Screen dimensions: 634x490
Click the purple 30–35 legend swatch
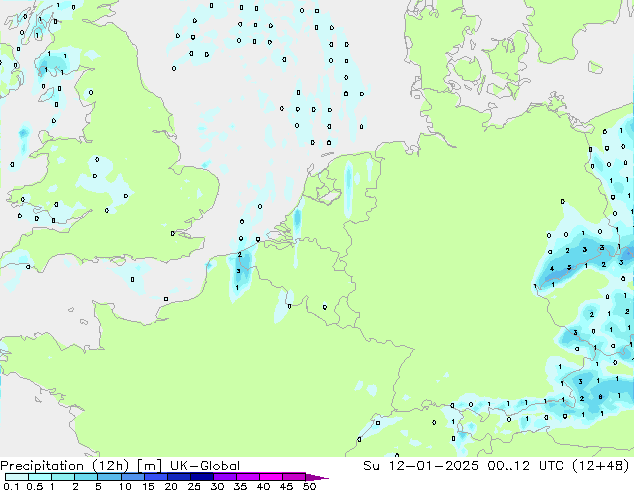point(224,477)
